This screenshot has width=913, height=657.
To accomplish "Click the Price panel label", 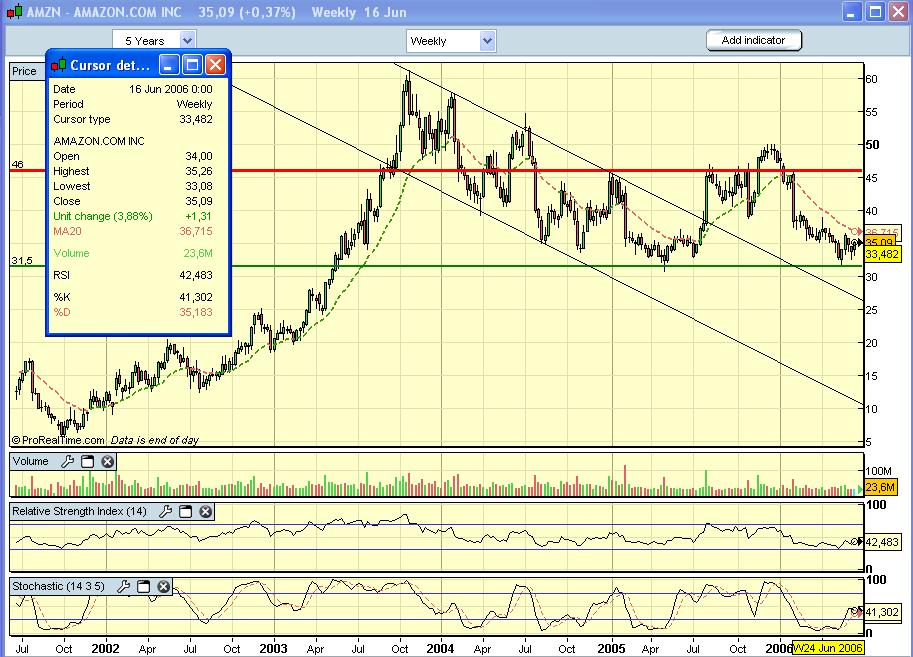I will [24, 71].
